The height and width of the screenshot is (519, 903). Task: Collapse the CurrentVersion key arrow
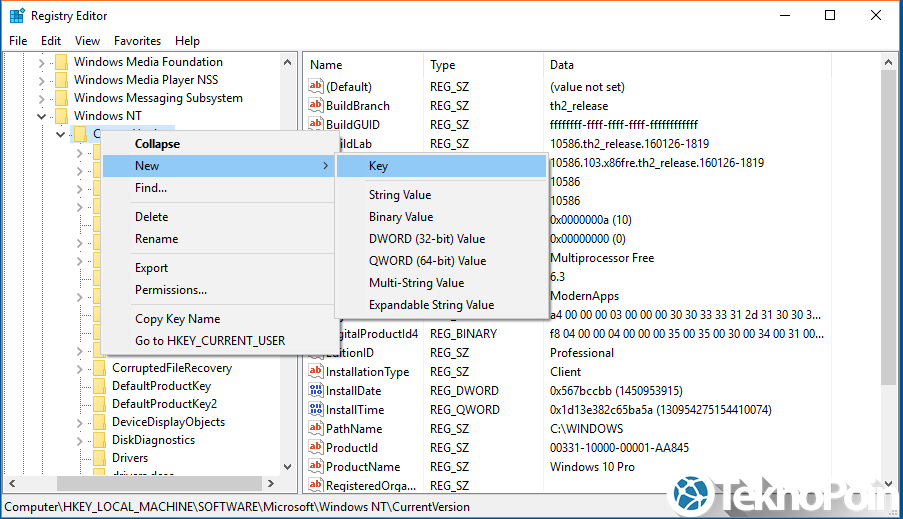click(x=60, y=134)
